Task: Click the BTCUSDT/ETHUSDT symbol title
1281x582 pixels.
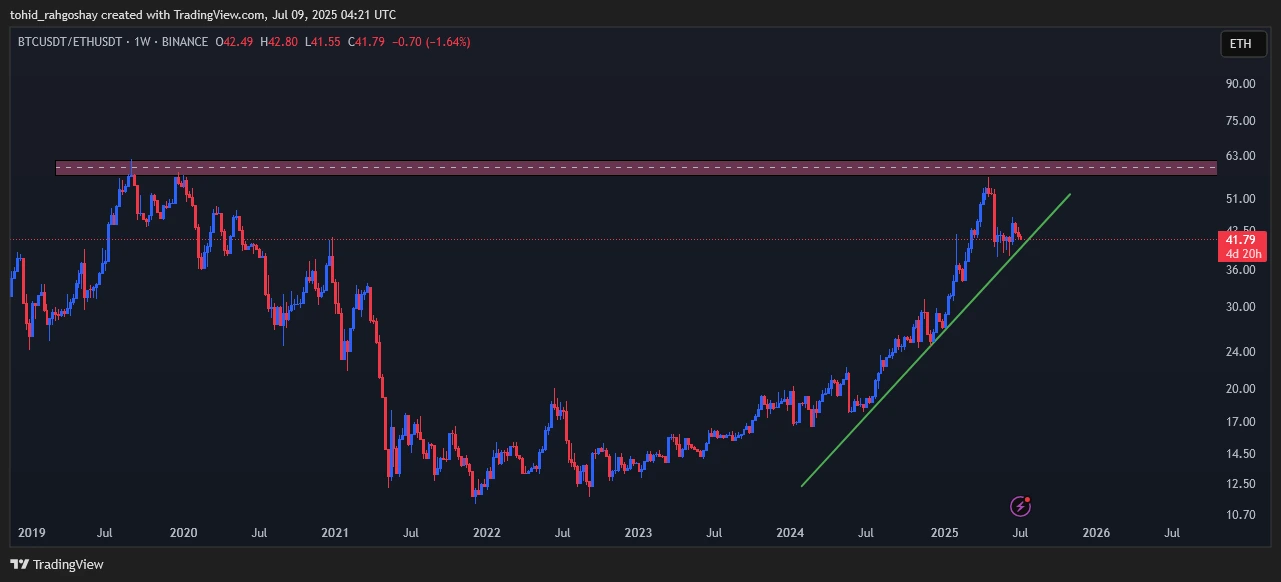Action: pyautogui.click(x=68, y=42)
